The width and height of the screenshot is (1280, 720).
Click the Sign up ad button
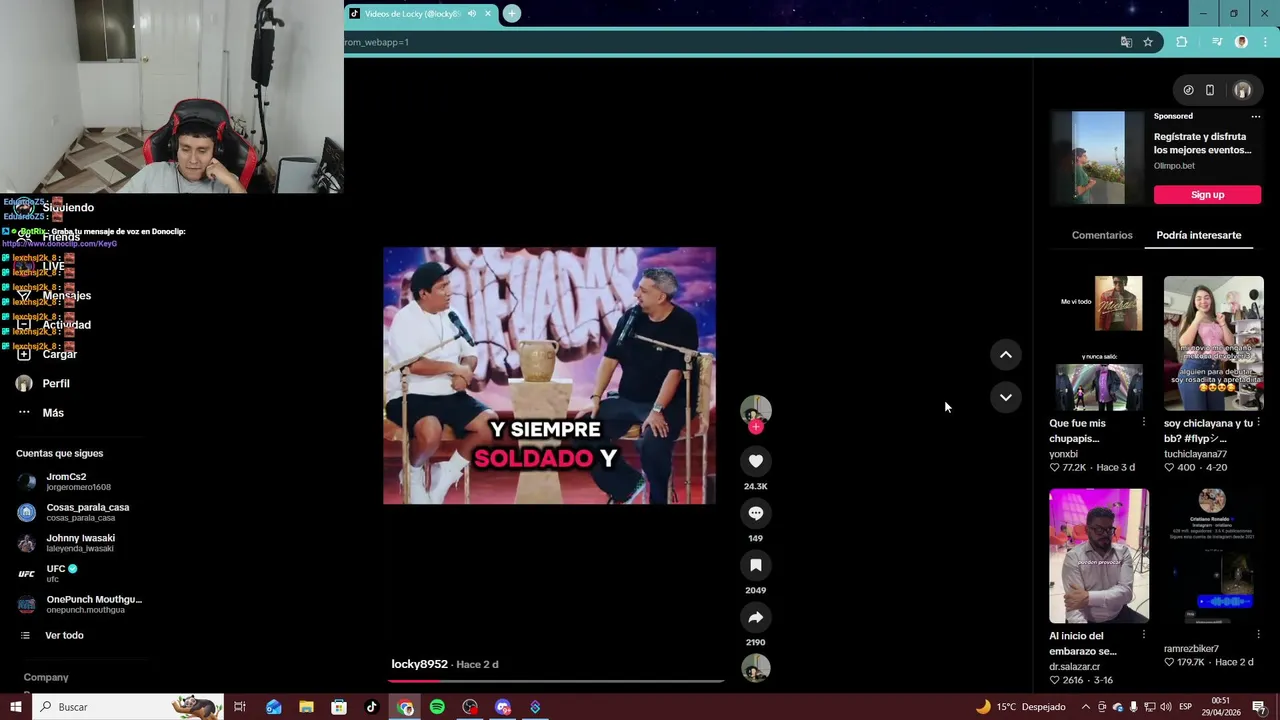1207,194
